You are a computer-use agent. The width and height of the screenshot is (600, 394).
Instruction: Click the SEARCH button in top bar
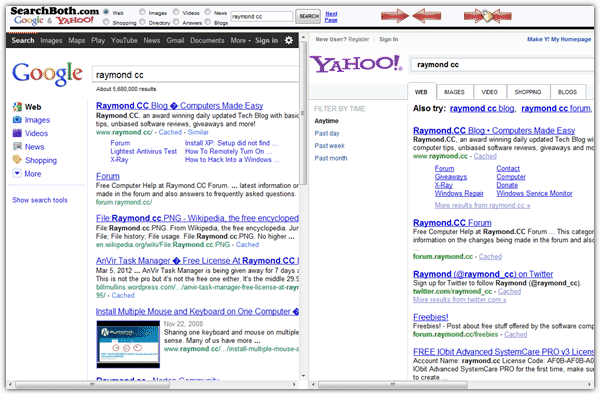[308, 16]
